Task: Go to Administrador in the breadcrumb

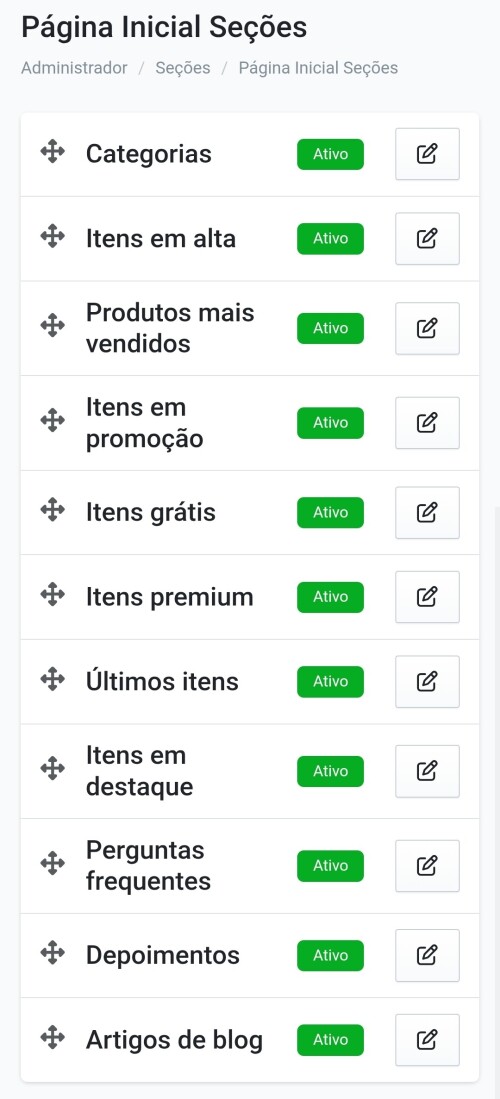Action: coord(74,68)
